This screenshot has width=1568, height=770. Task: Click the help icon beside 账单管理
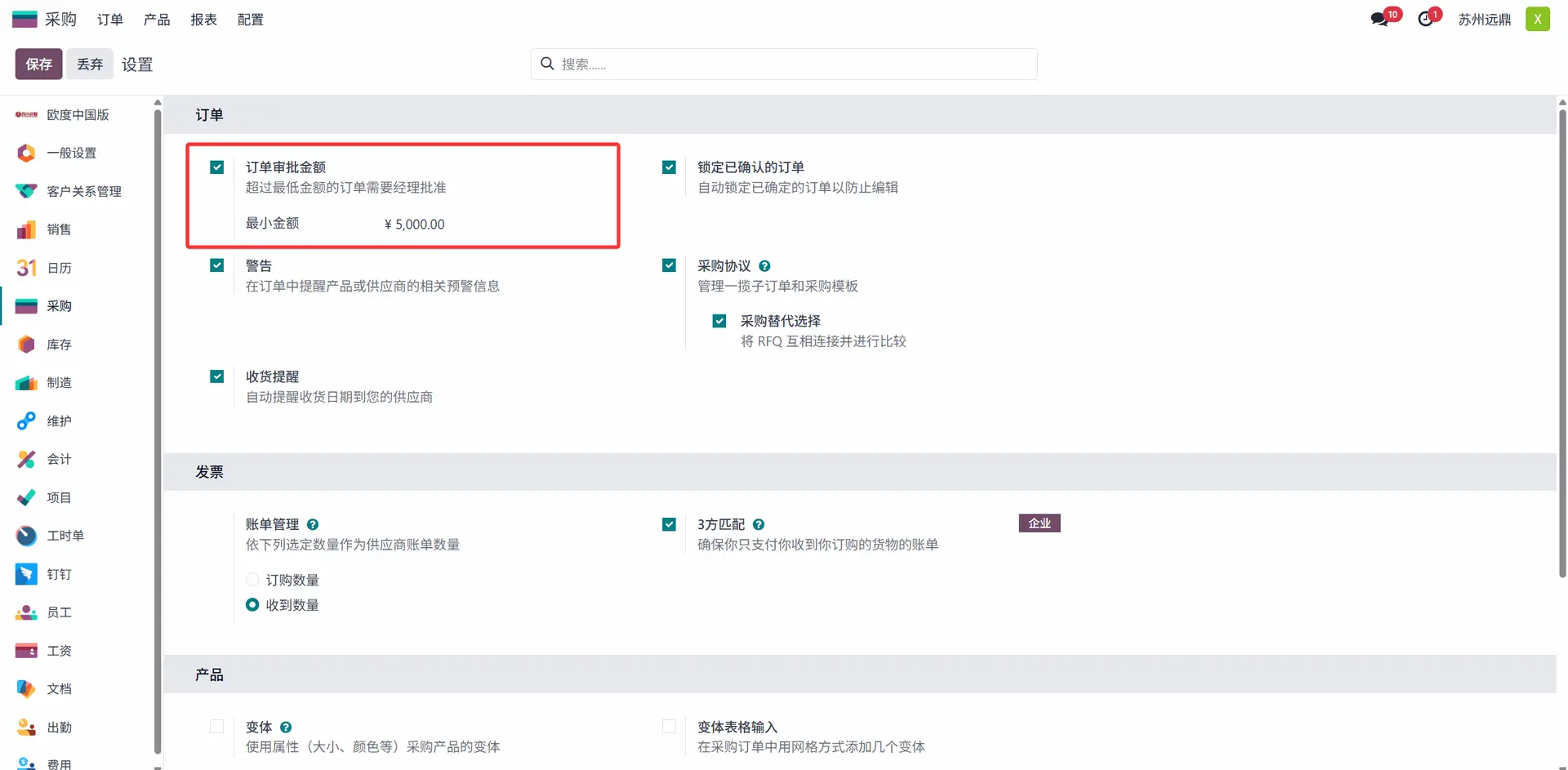[x=313, y=525]
